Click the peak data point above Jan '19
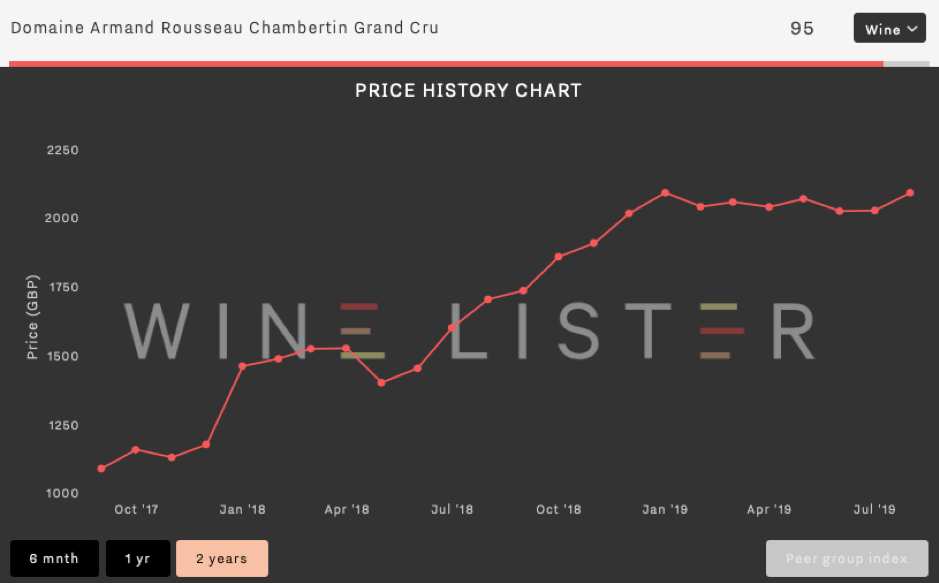This screenshot has width=939, height=583. pyautogui.click(x=665, y=193)
